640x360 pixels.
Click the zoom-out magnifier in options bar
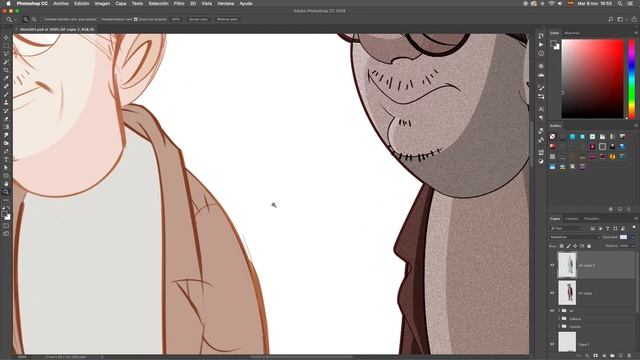(34, 19)
